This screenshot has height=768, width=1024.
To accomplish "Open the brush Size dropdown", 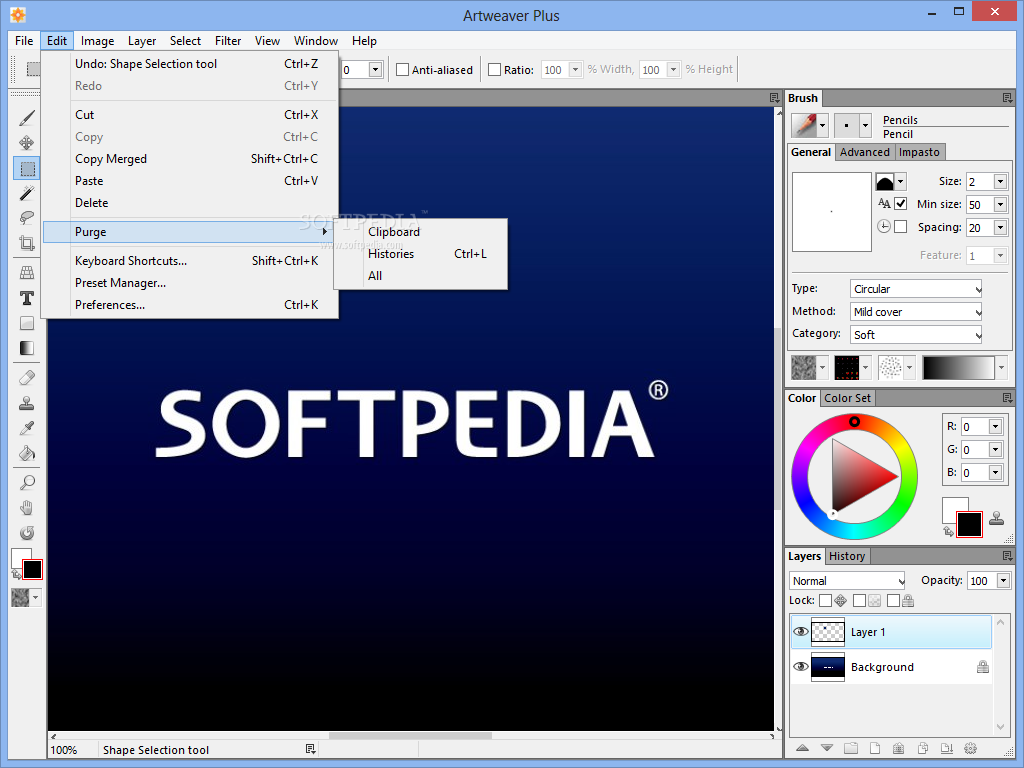I will point(1000,181).
